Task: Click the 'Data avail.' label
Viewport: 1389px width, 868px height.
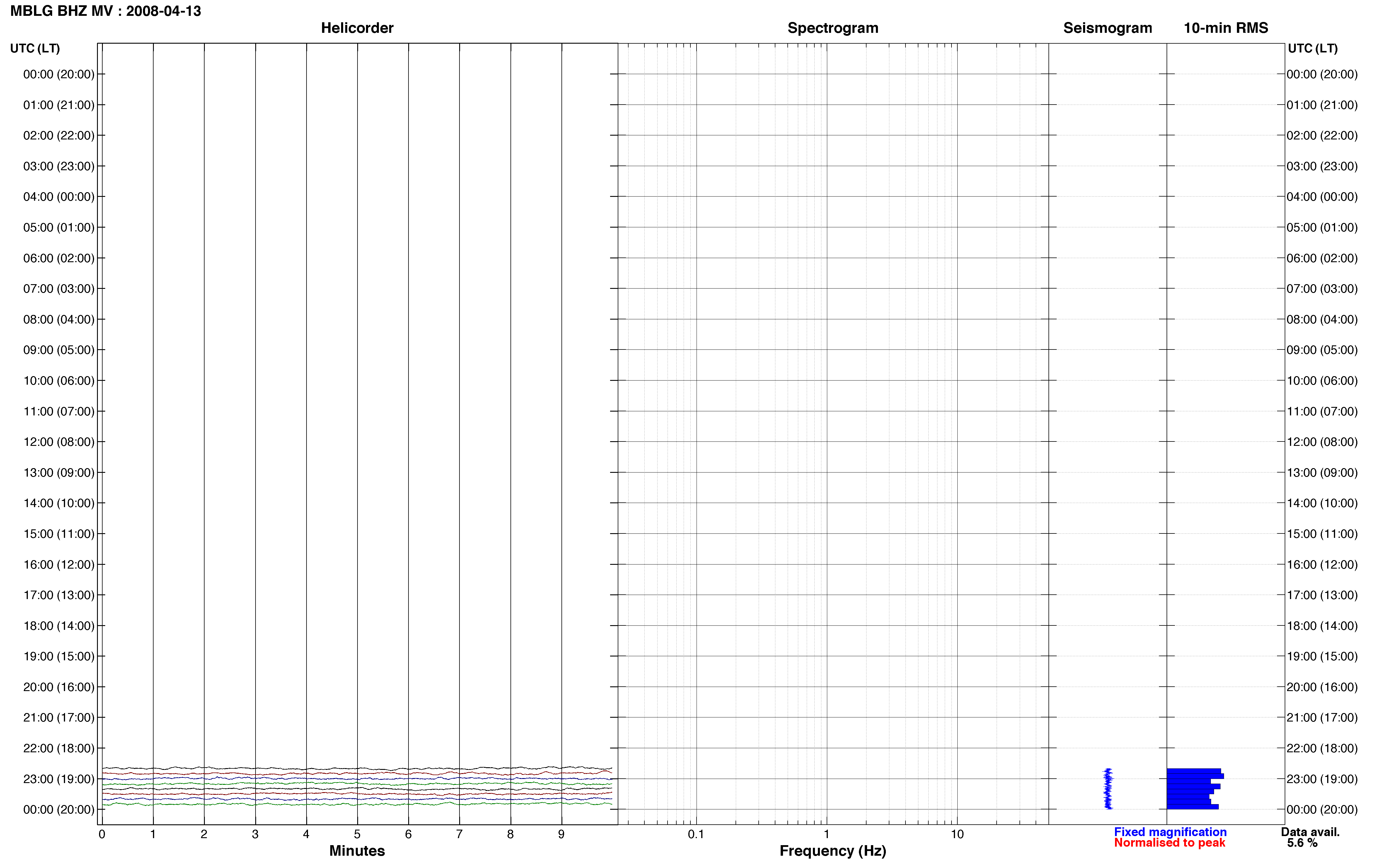Action: point(1310,832)
